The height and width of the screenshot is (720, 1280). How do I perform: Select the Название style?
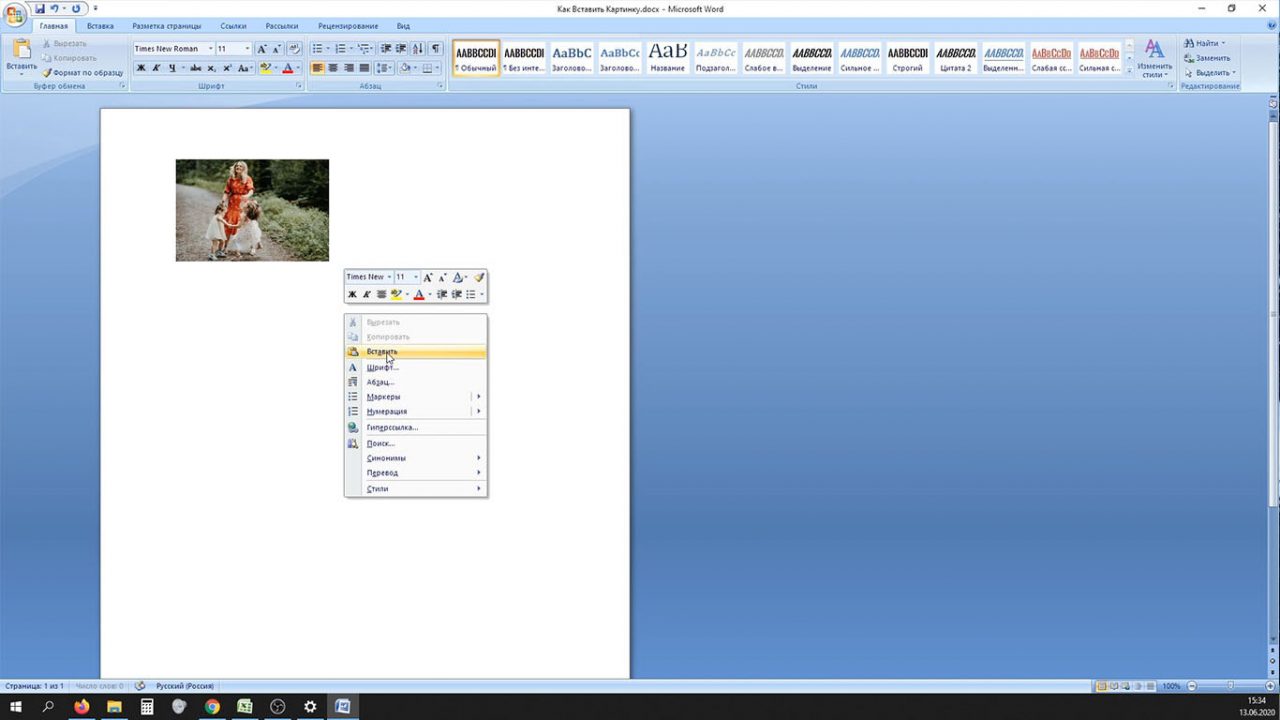coord(667,57)
